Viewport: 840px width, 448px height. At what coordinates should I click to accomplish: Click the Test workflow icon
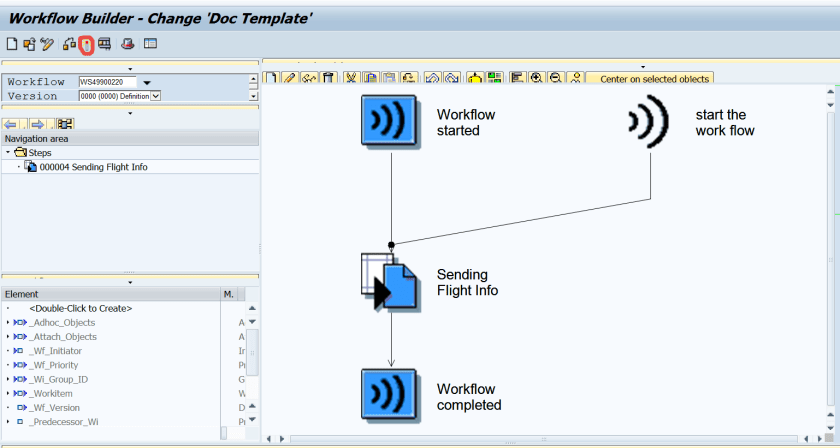tap(104, 44)
